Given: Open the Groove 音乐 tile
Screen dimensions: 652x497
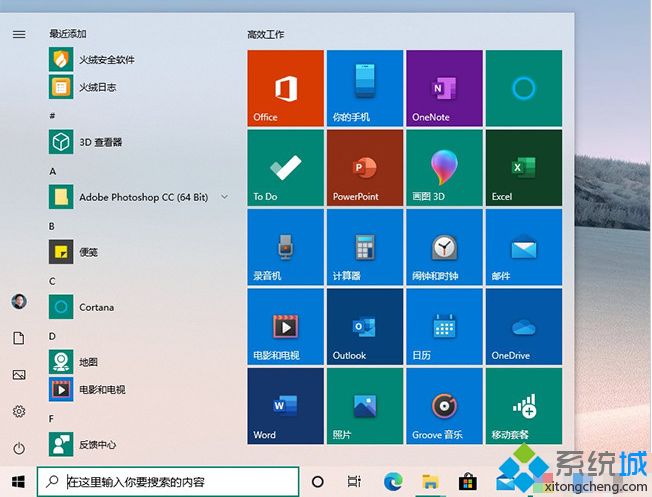Looking at the screenshot, I should (444, 406).
